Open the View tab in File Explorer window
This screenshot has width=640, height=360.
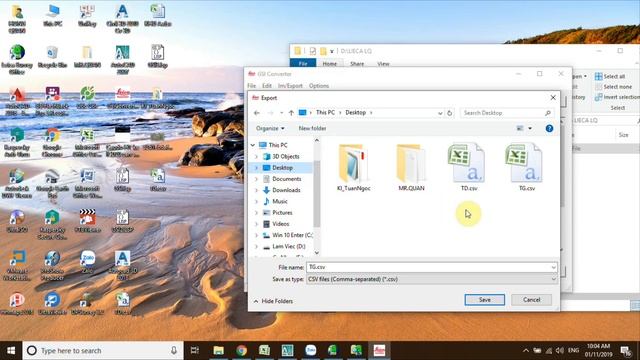click(x=383, y=64)
